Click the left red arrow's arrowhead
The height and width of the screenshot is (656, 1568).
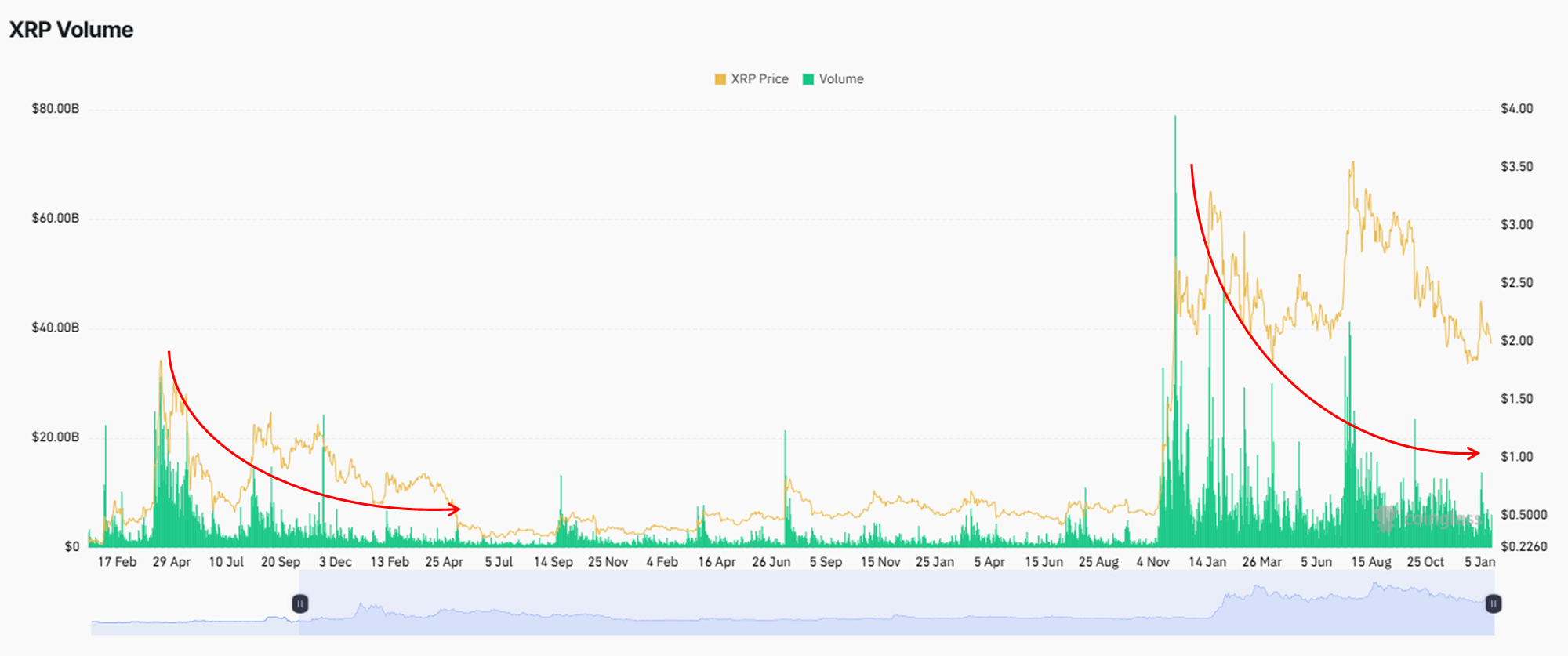(x=456, y=509)
